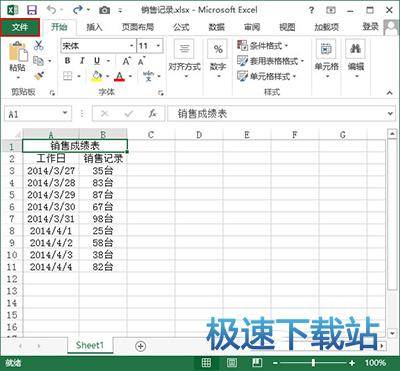Open the font size dropdown 11
Viewport: 400px width, 371px height.
(158, 46)
